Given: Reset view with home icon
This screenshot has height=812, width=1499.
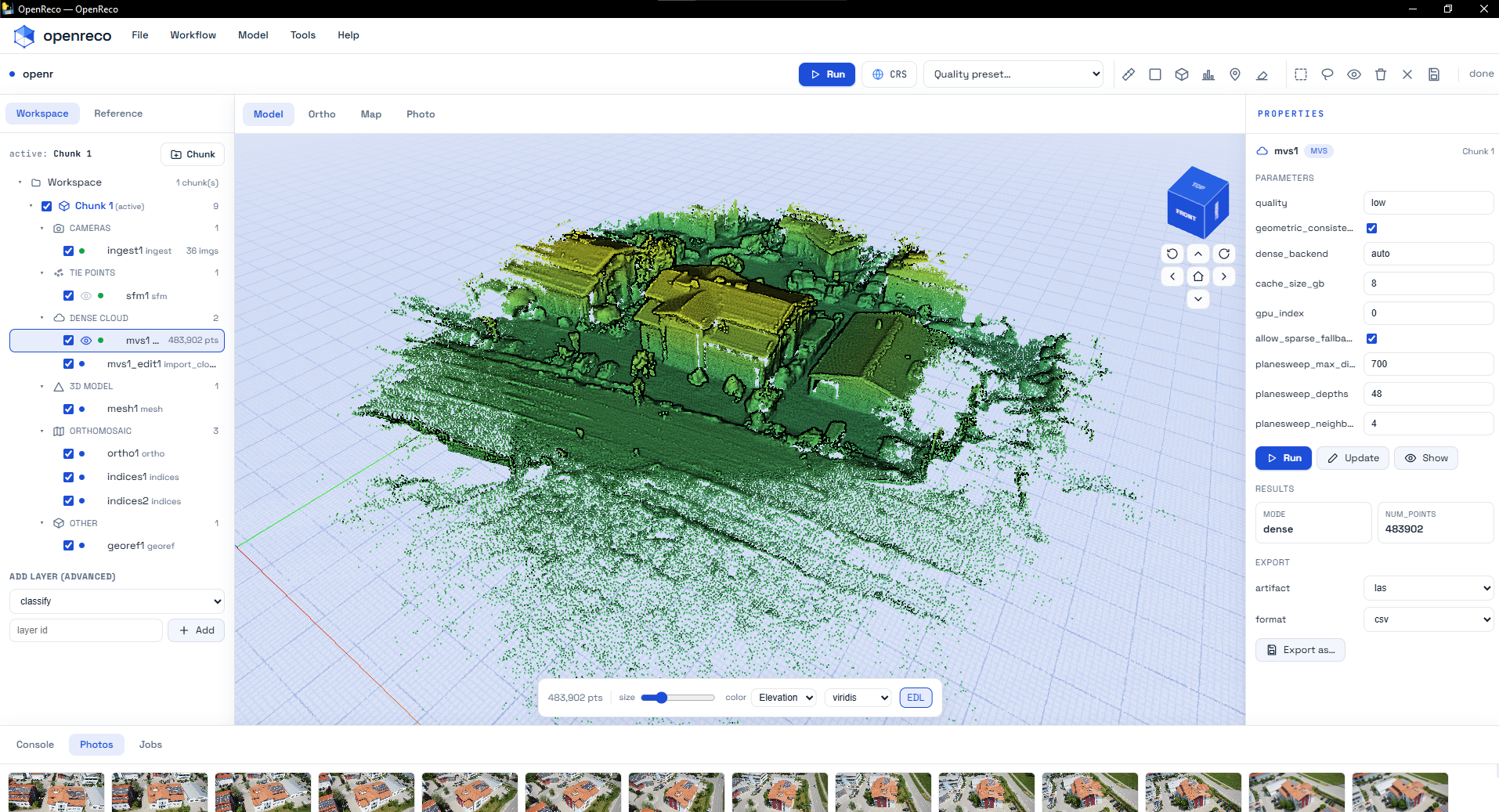Looking at the screenshot, I should (1198, 276).
